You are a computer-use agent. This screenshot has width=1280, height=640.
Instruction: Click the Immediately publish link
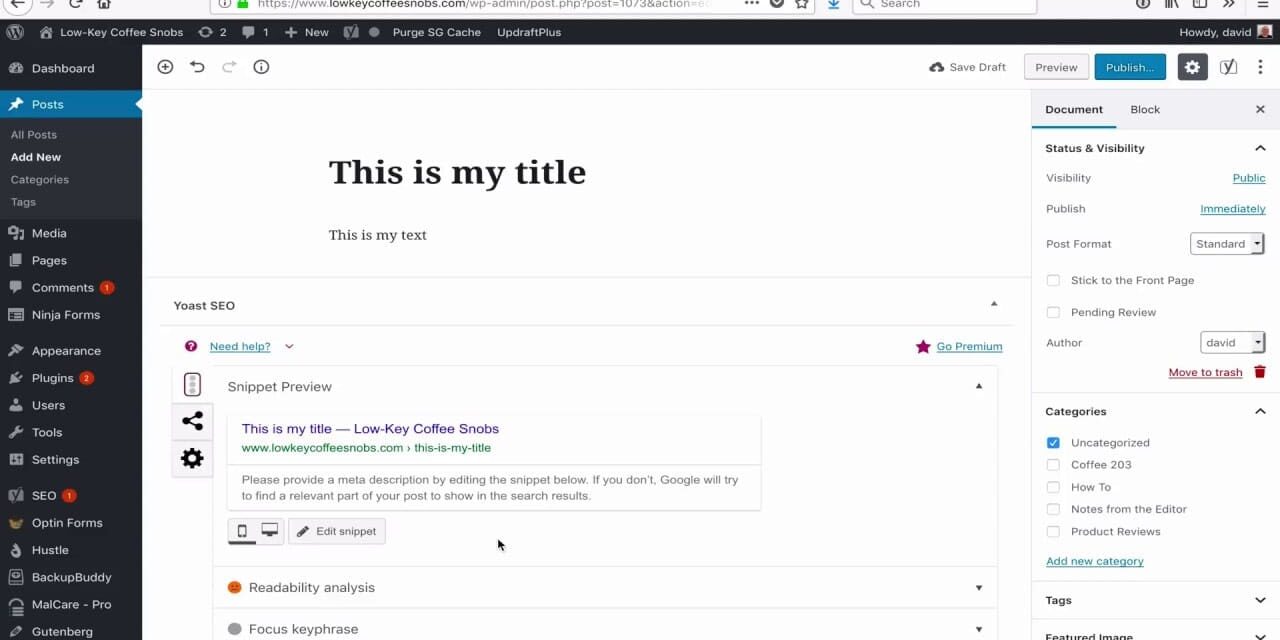1233,209
